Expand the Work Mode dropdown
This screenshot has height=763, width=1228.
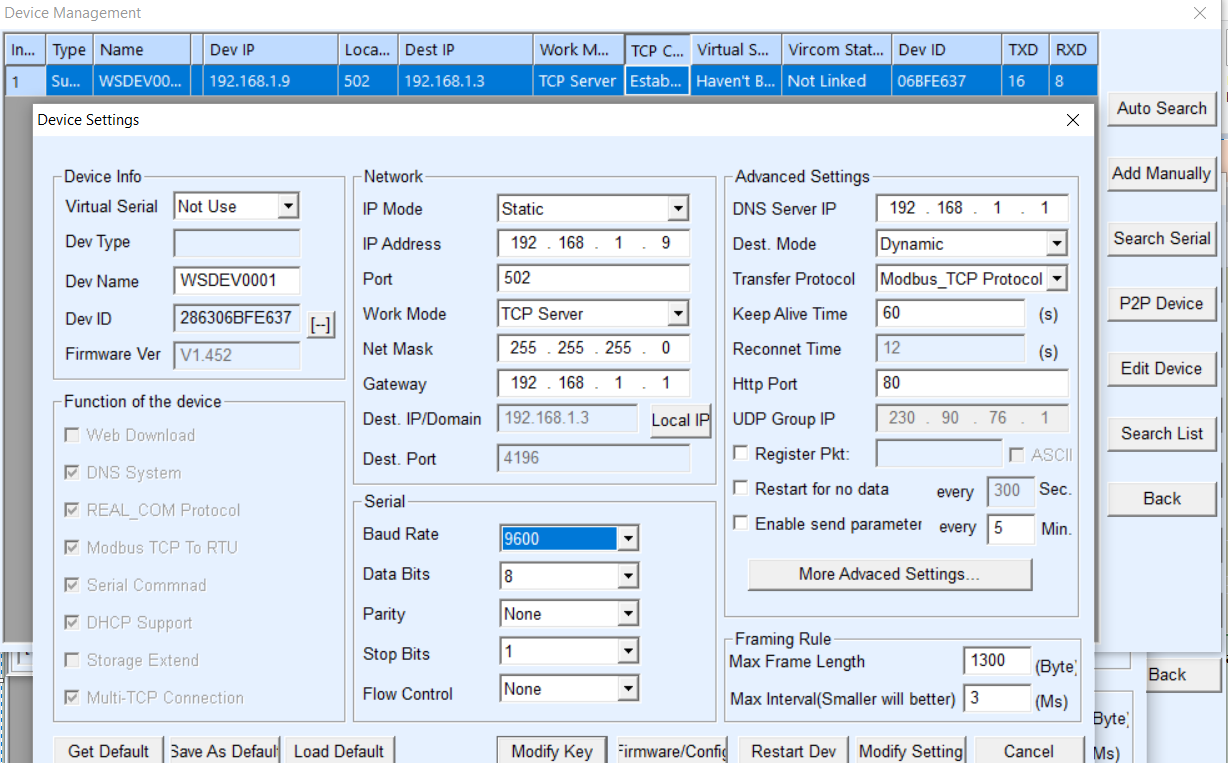[x=677, y=313]
